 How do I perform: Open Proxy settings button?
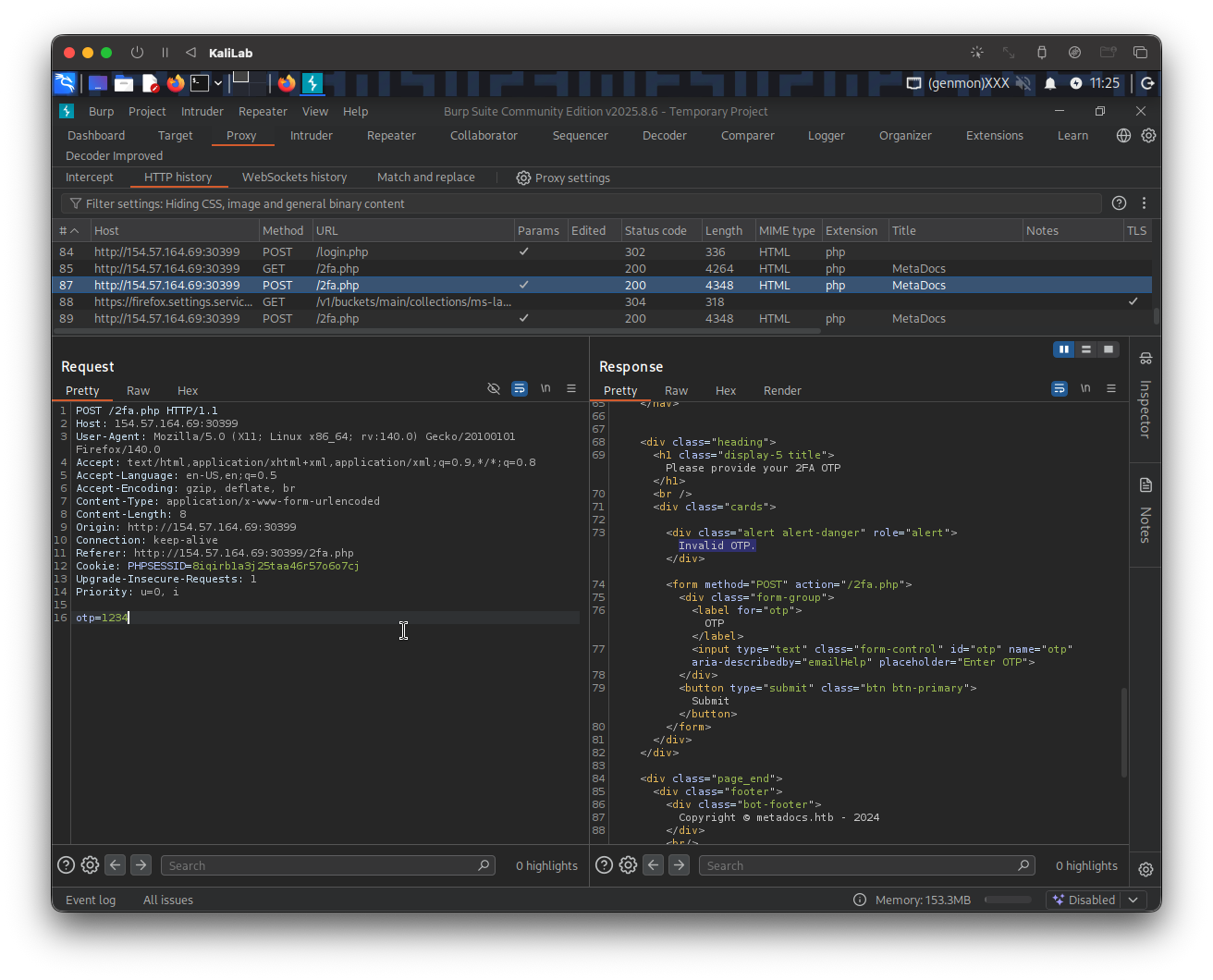pos(563,178)
